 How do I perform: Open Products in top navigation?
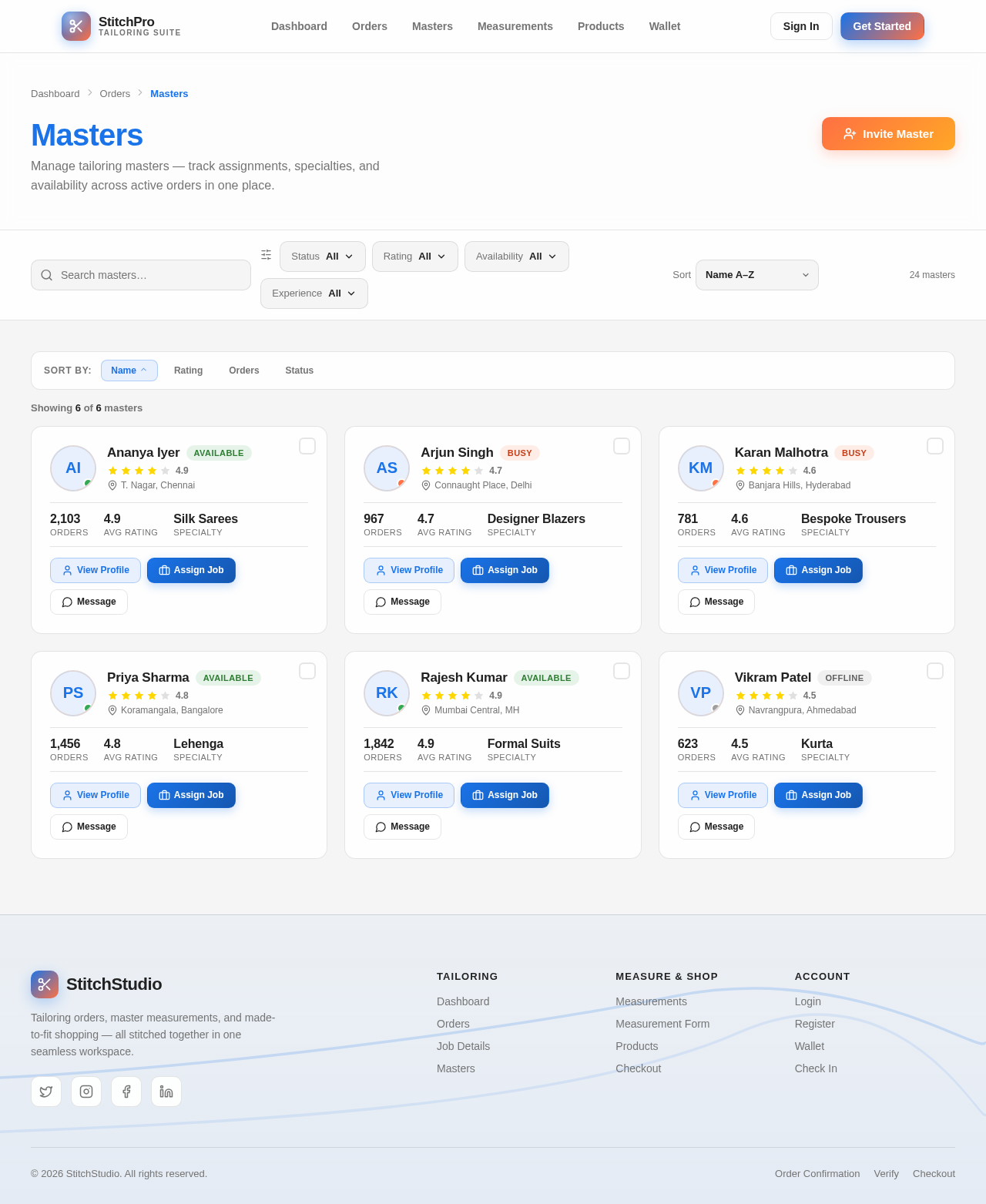601,26
